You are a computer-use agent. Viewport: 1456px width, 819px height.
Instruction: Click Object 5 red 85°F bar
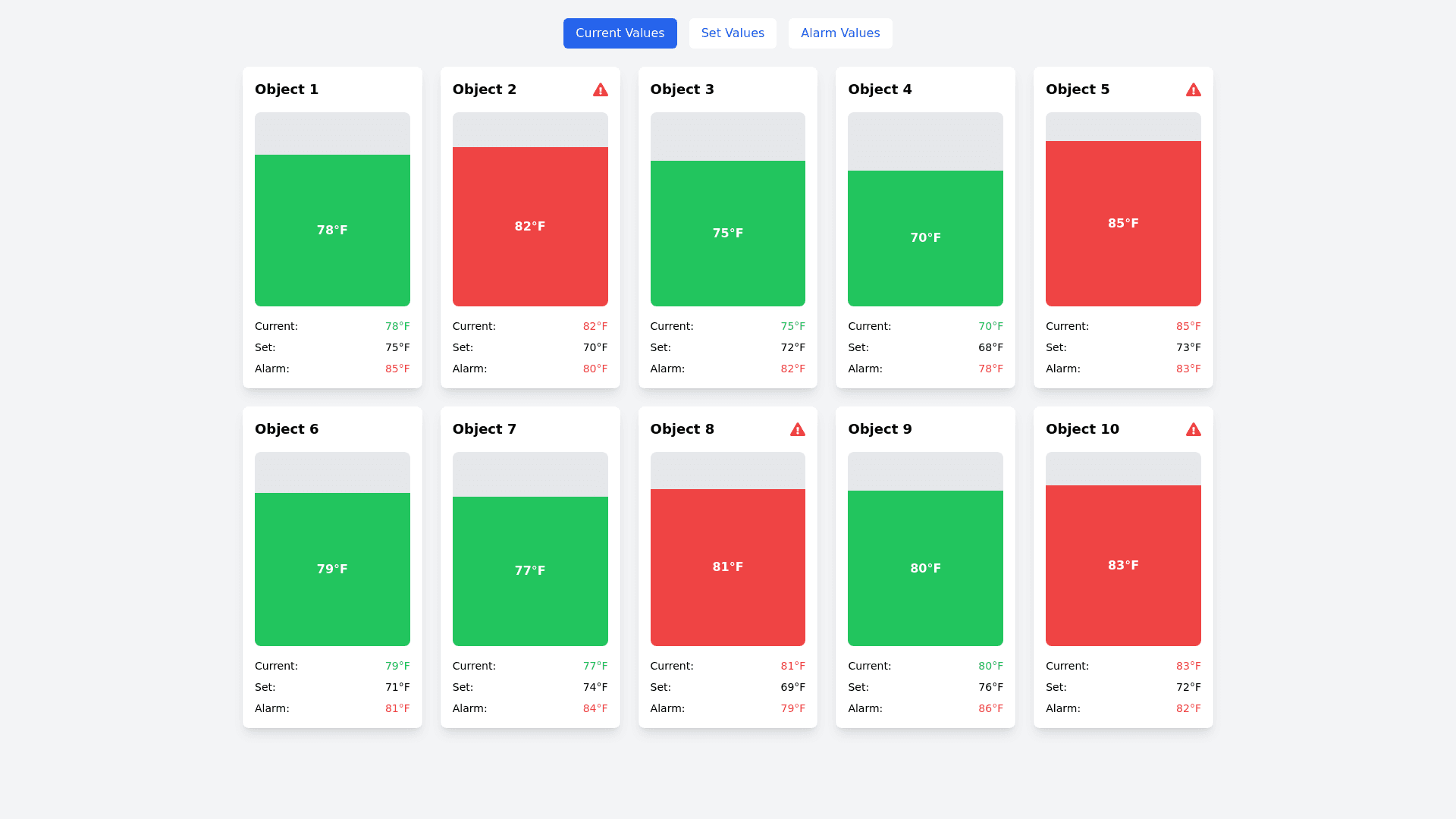point(1123,223)
